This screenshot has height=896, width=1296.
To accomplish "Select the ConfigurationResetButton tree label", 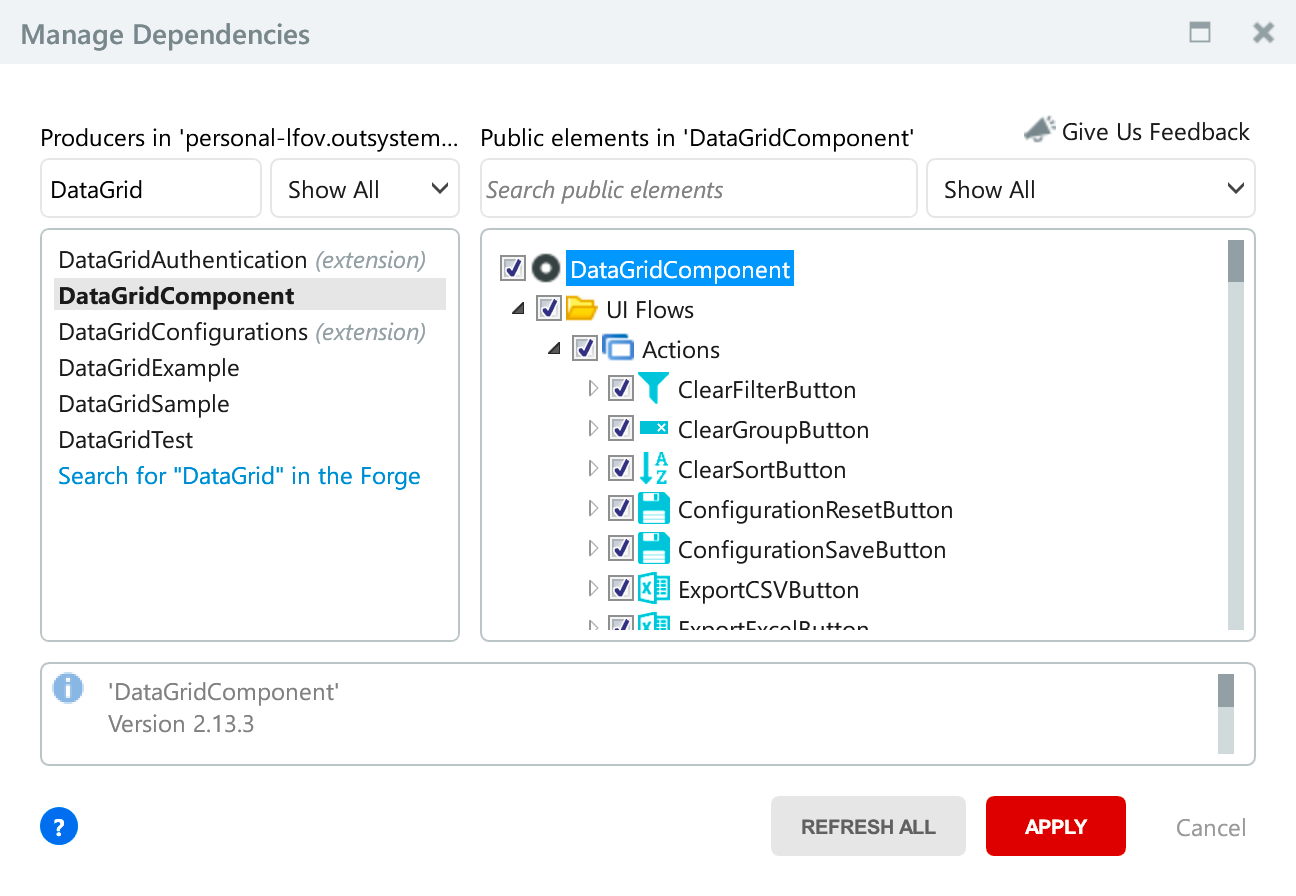I will coord(815,510).
